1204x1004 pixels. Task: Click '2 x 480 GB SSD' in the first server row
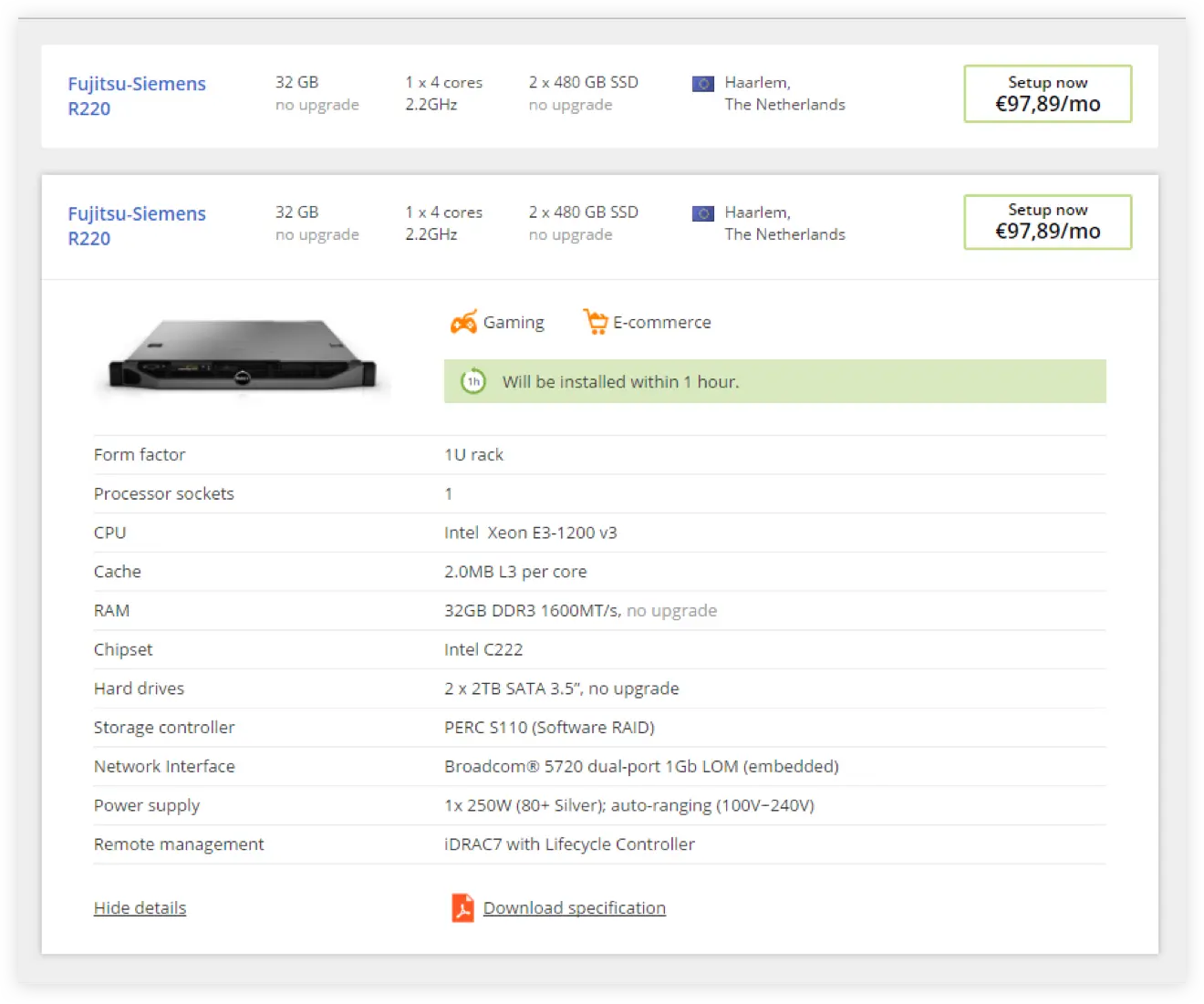584,82
